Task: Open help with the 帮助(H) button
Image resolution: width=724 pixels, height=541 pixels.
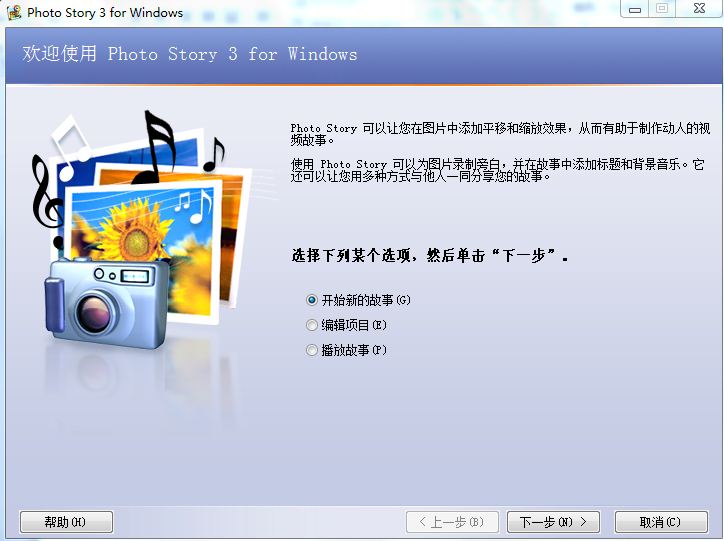Action: pyautogui.click(x=66, y=522)
